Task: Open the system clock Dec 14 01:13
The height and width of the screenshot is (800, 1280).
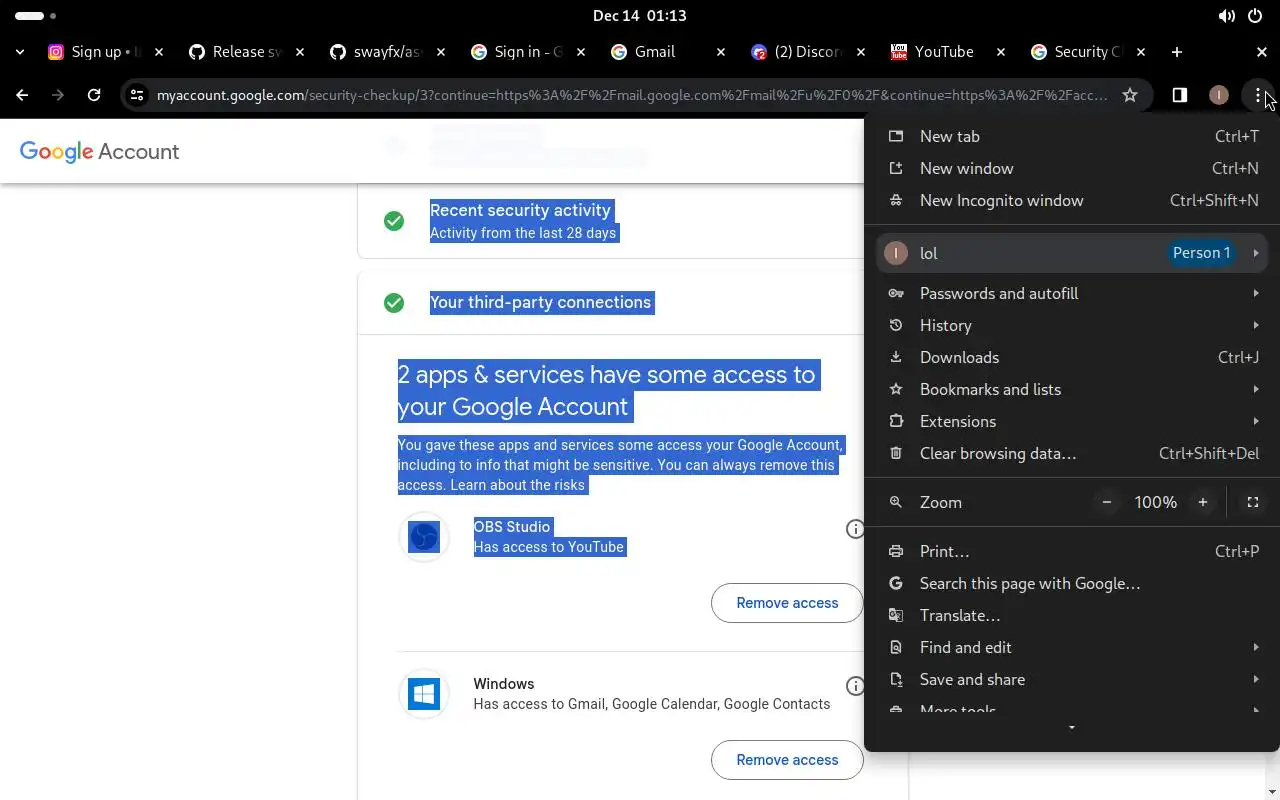Action: click(639, 15)
